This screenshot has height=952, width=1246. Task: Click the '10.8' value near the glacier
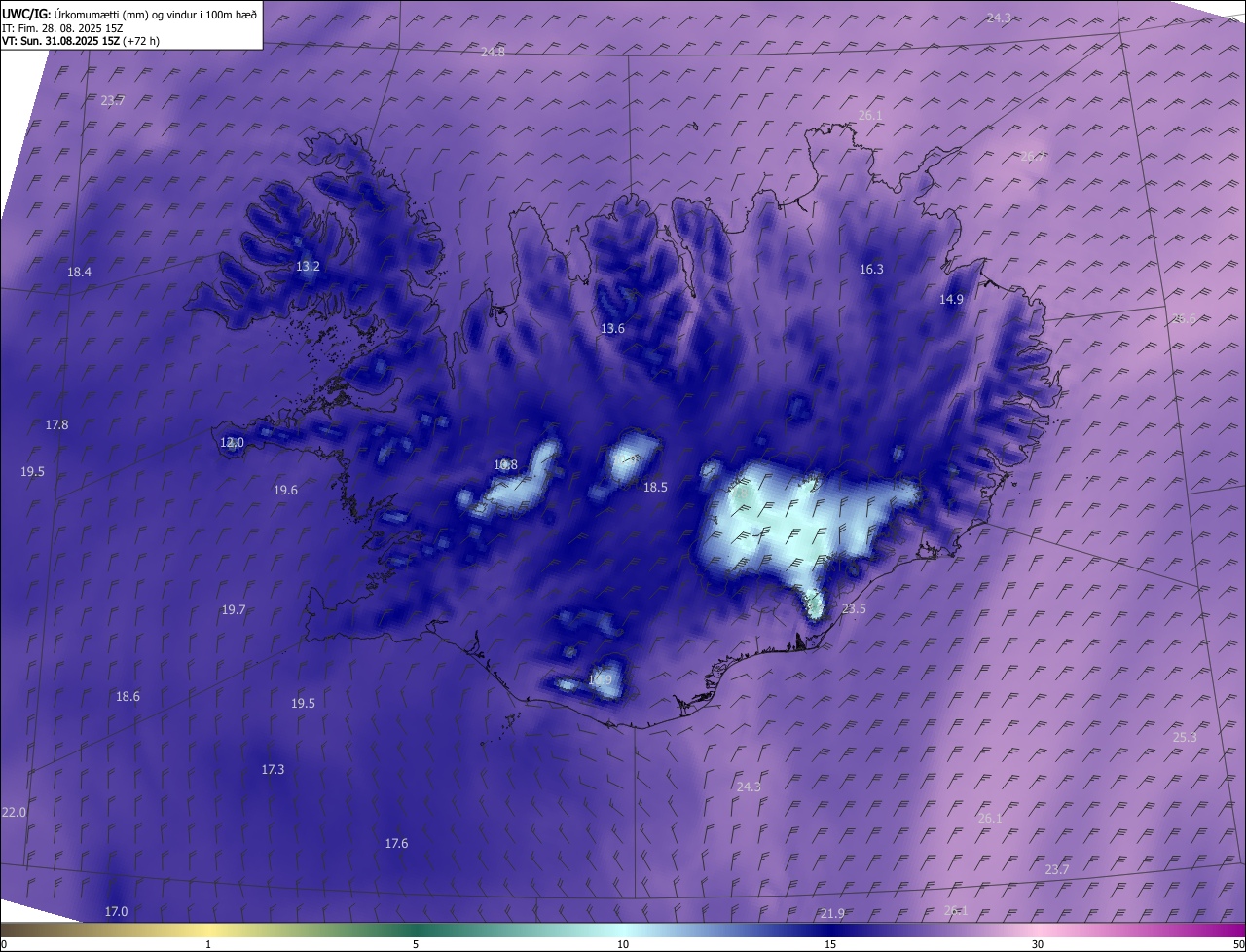coord(505,465)
